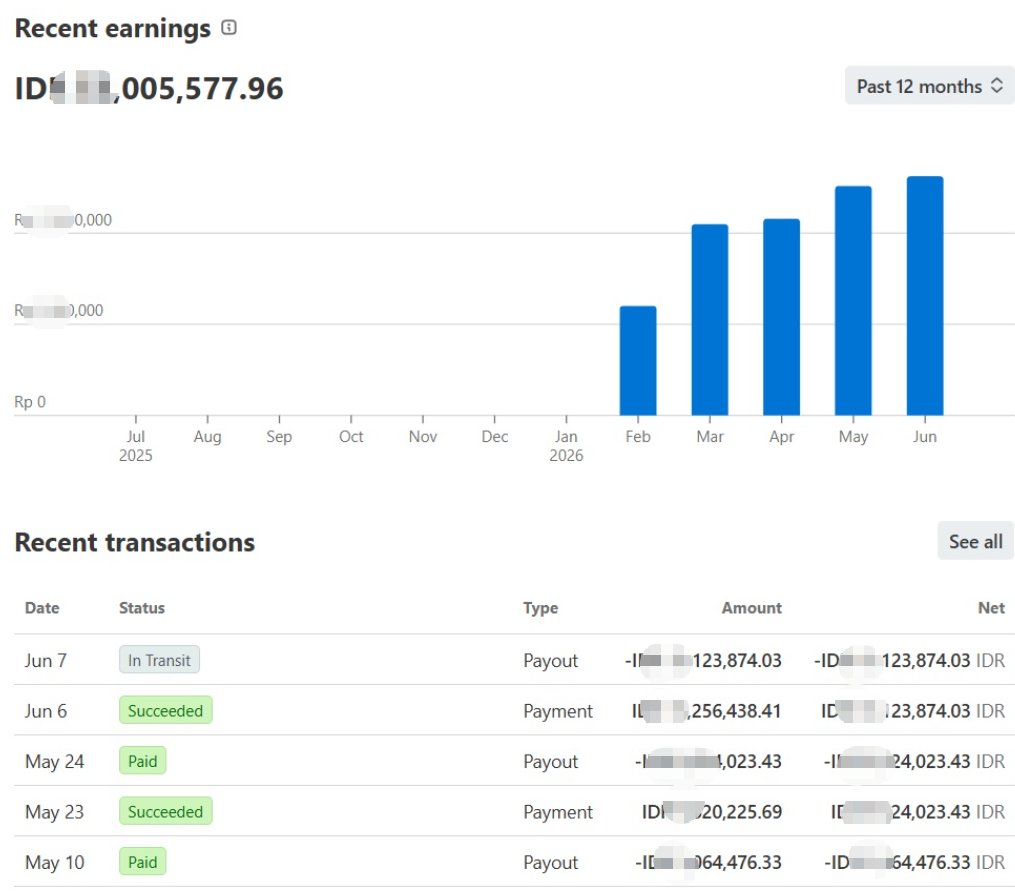
Task: Click the May 24 date cell
Action: [x=54, y=762]
